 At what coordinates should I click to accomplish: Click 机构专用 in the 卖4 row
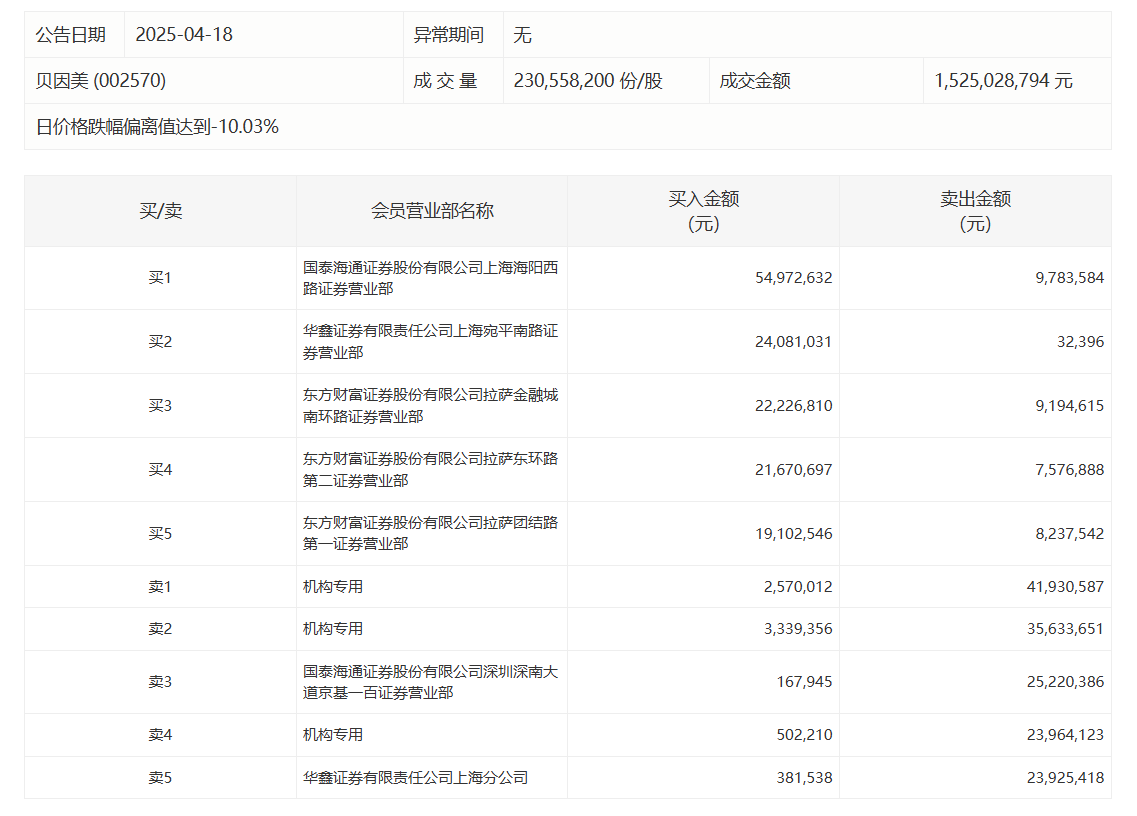pyautogui.click(x=333, y=735)
